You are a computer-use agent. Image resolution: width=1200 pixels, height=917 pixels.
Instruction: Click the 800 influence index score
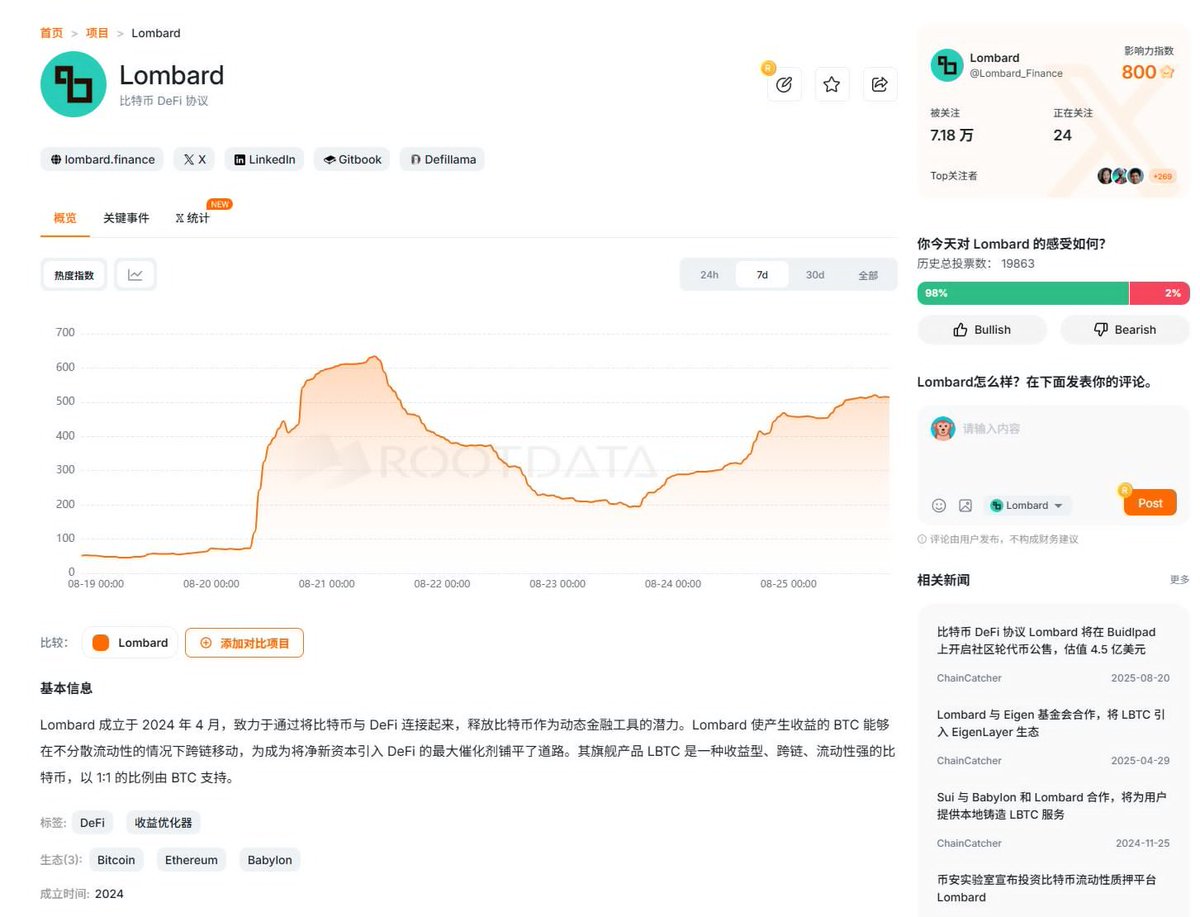click(x=1139, y=72)
